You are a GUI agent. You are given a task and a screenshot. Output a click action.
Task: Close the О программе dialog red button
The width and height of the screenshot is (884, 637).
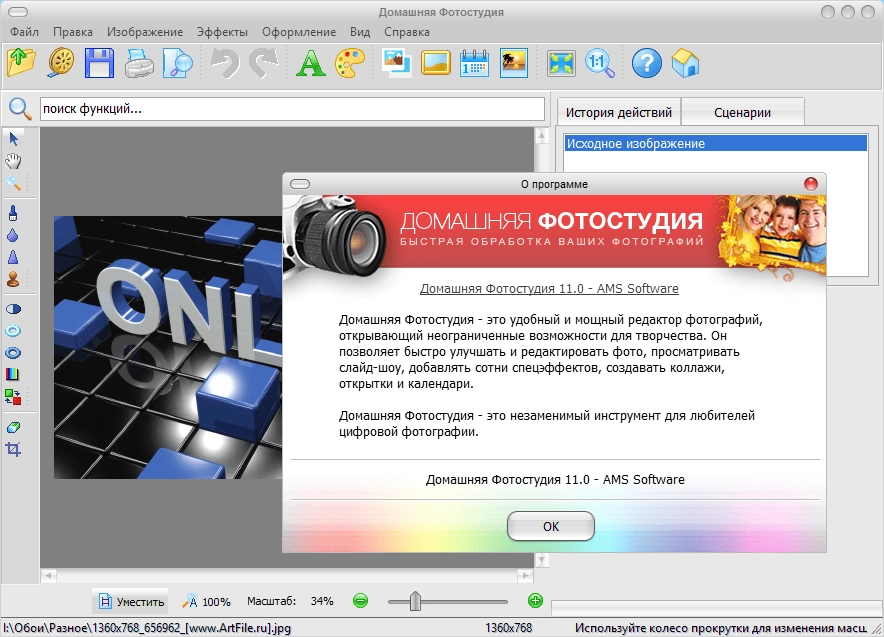tap(811, 184)
